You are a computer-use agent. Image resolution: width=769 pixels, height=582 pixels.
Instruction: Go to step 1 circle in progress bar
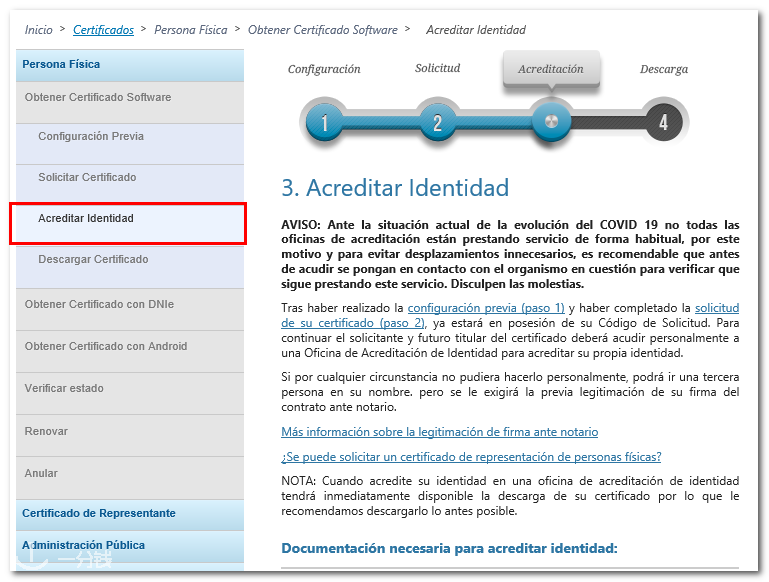coord(324,122)
